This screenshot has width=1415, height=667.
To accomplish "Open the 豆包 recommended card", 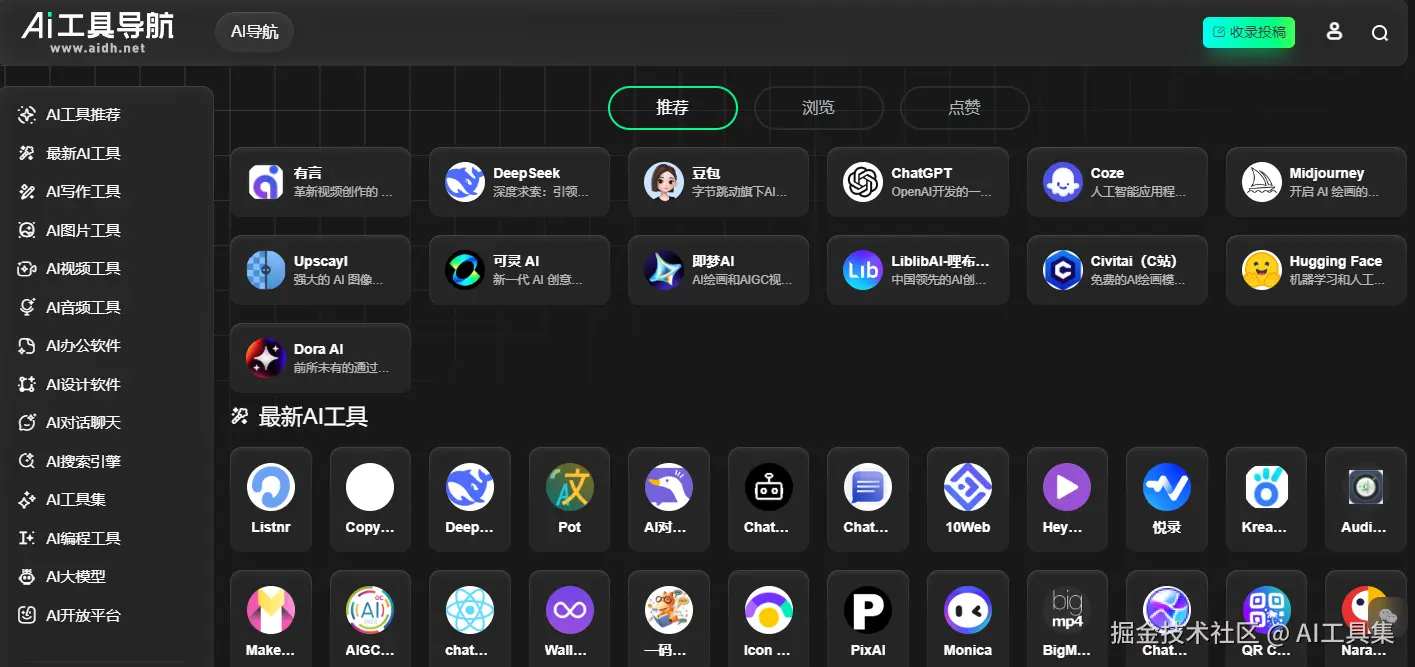I will click(x=718, y=182).
